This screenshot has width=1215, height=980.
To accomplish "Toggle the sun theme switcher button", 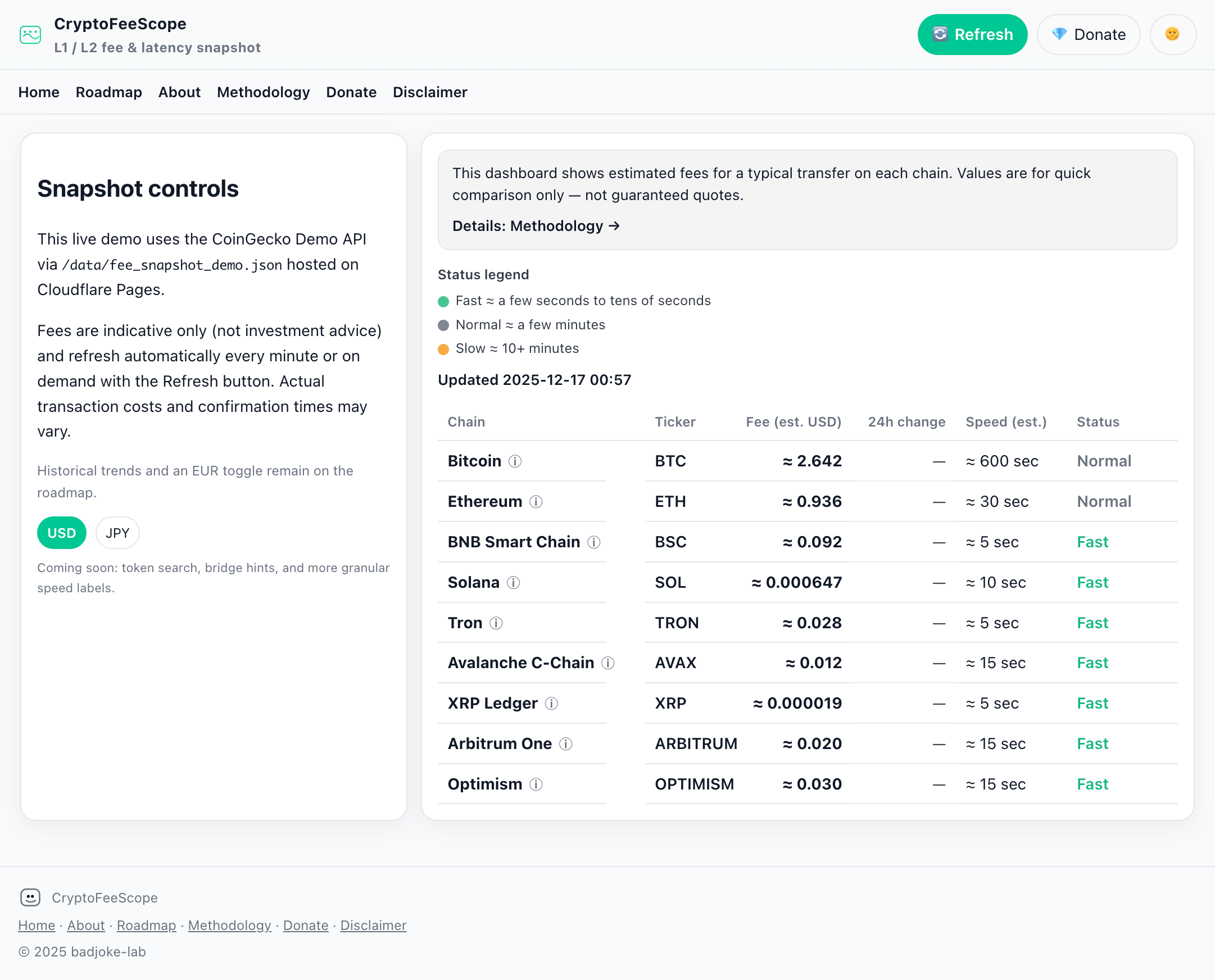I will 1172,35.
